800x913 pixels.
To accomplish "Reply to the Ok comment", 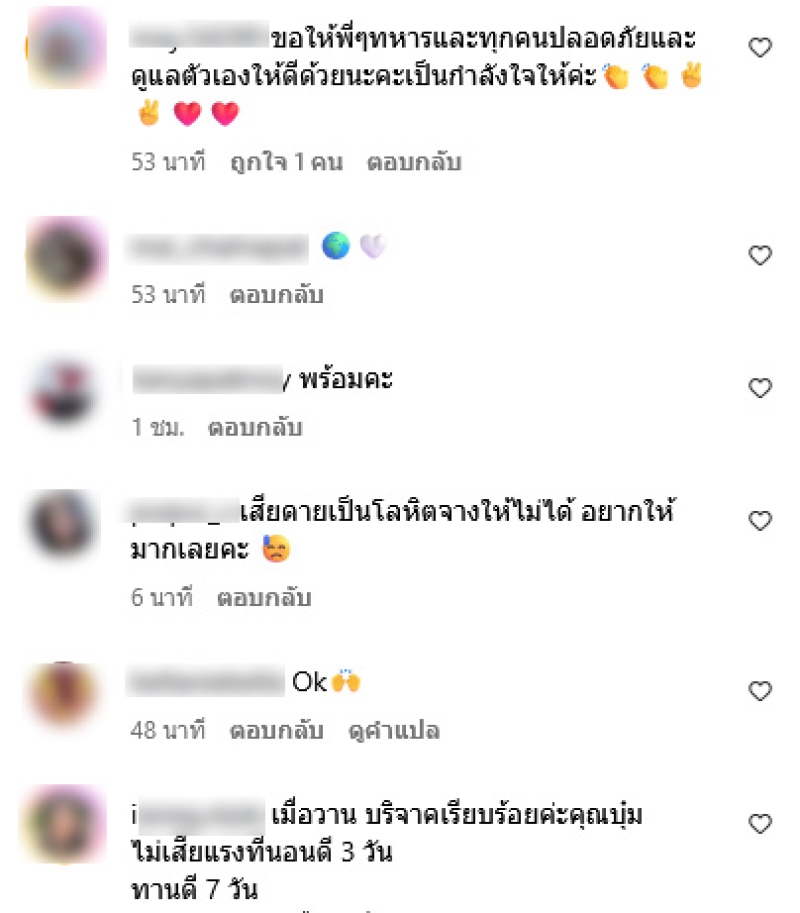I will click(x=277, y=730).
